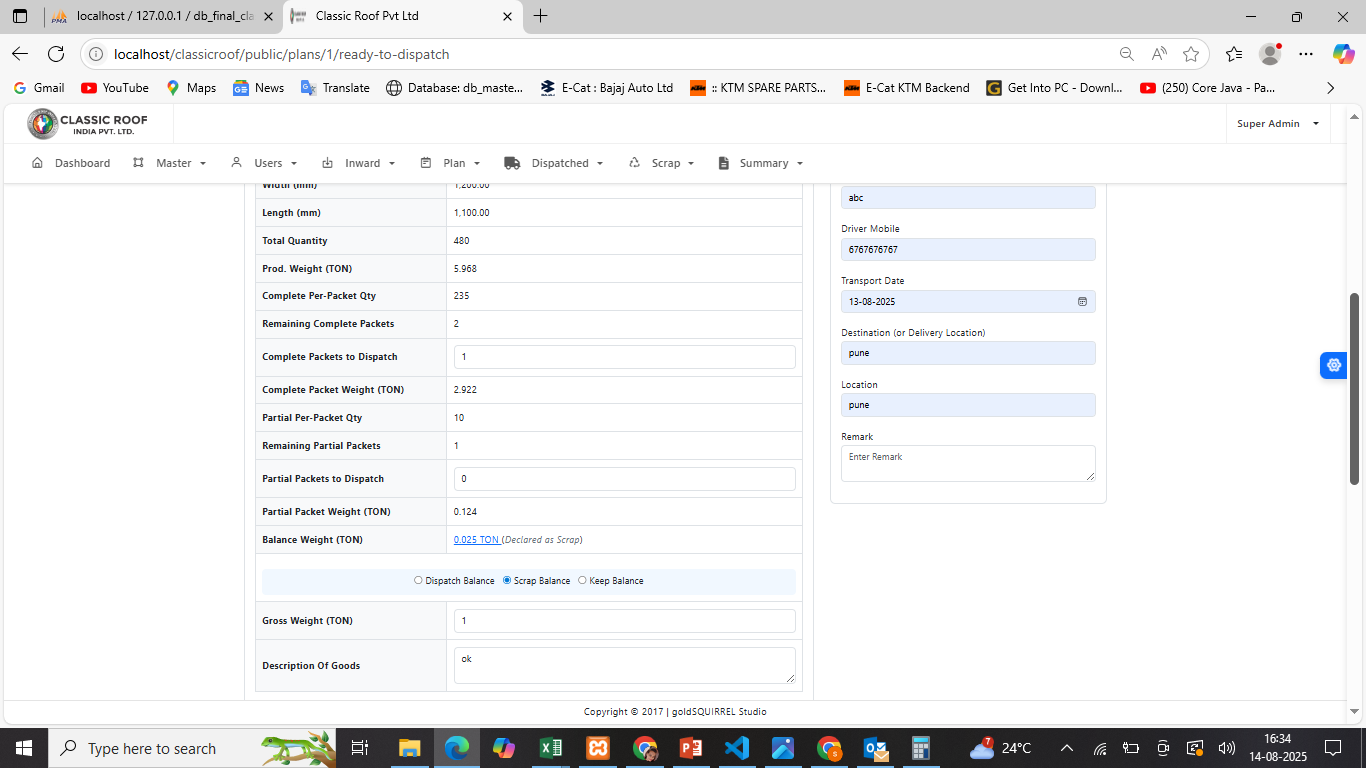Expand the Summary dropdown menu
1366x768 pixels.
coord(762,163)
